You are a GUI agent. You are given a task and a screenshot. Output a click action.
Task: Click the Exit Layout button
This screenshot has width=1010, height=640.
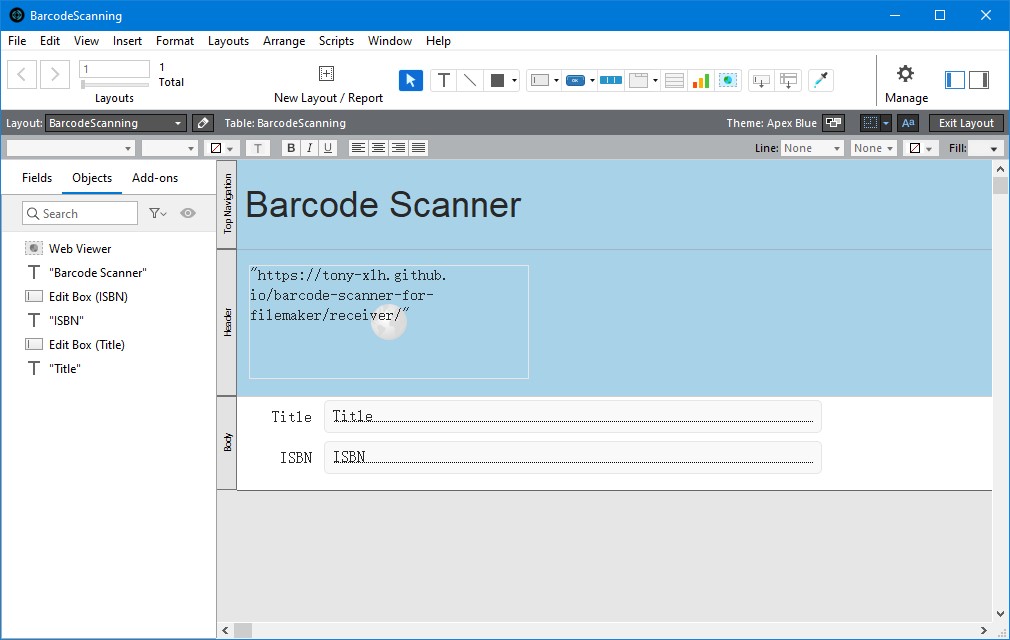click(966, 123)
